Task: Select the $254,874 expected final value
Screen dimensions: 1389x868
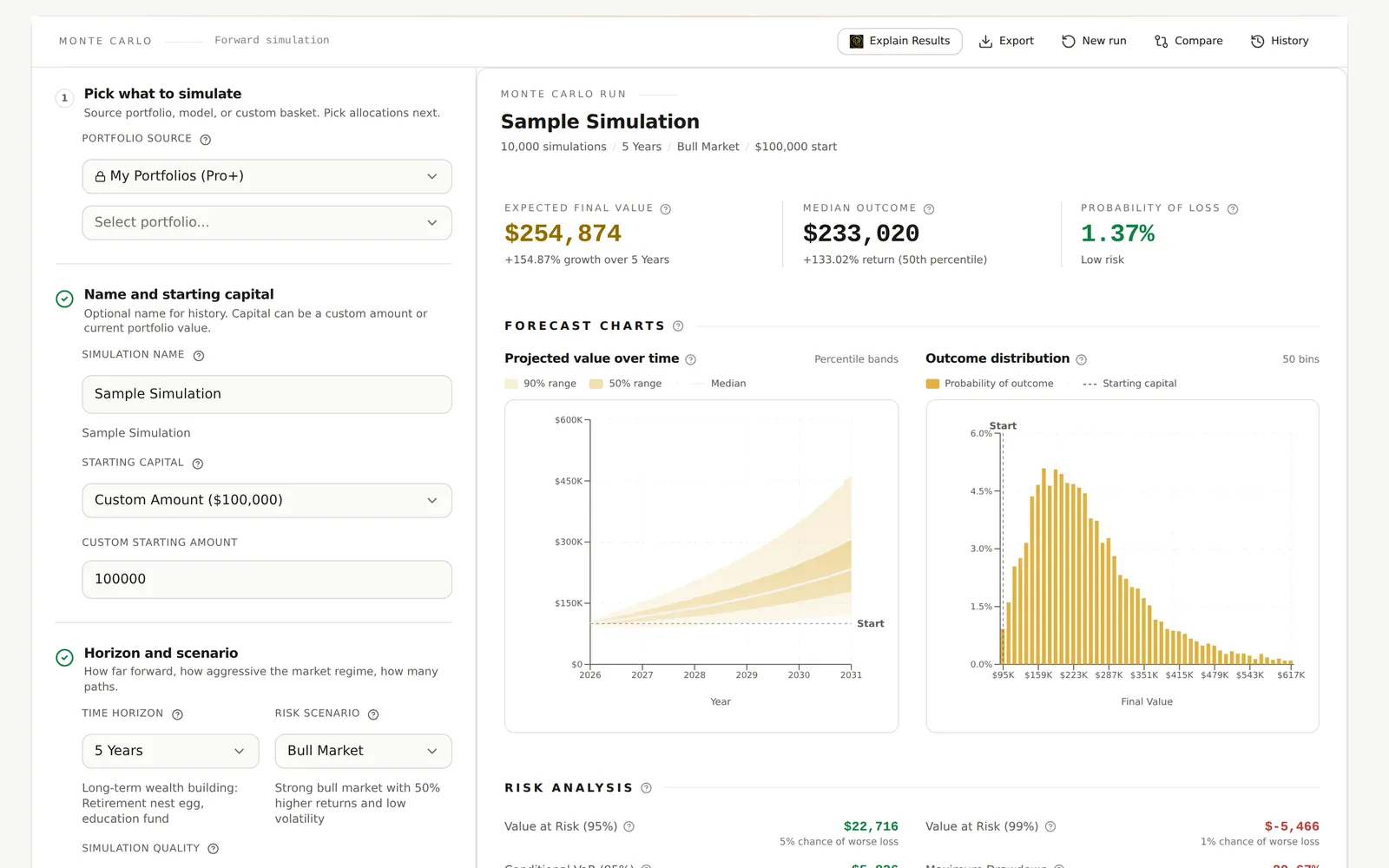Action: pos(563,233)
